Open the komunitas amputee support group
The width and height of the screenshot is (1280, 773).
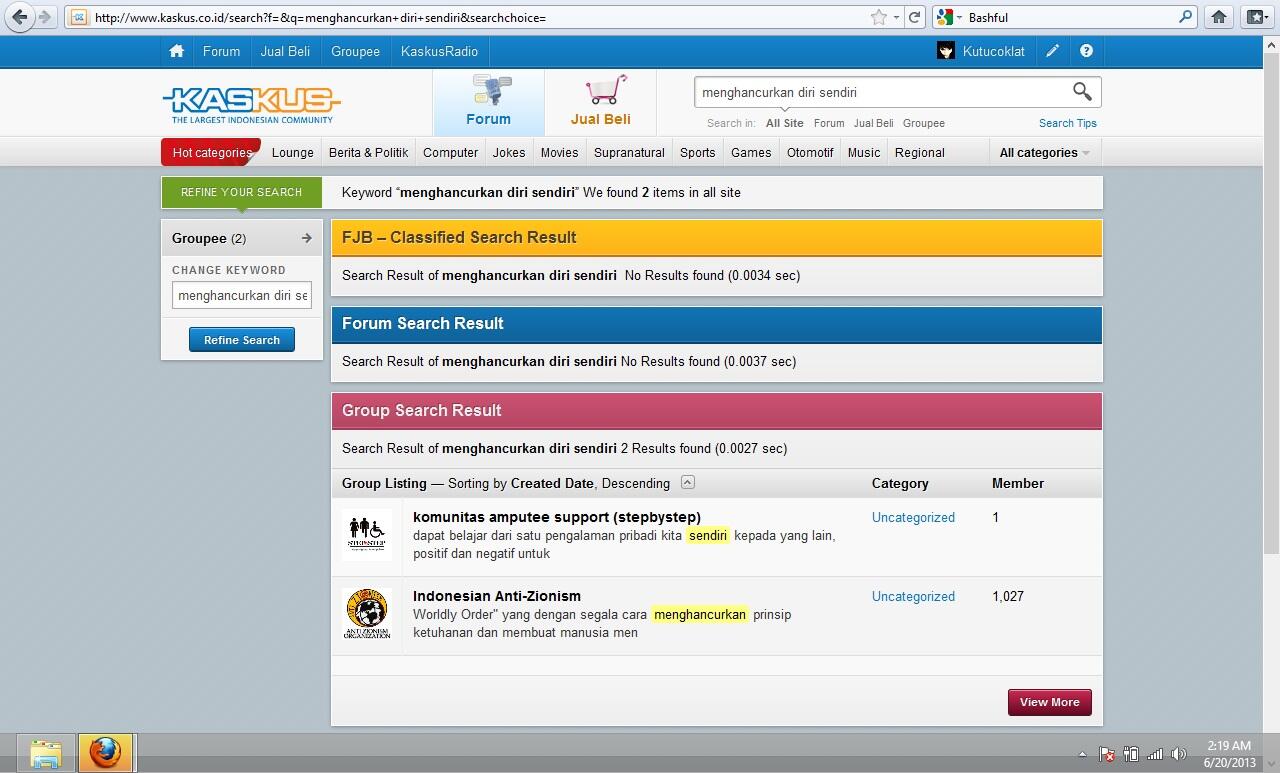(557, 517)
